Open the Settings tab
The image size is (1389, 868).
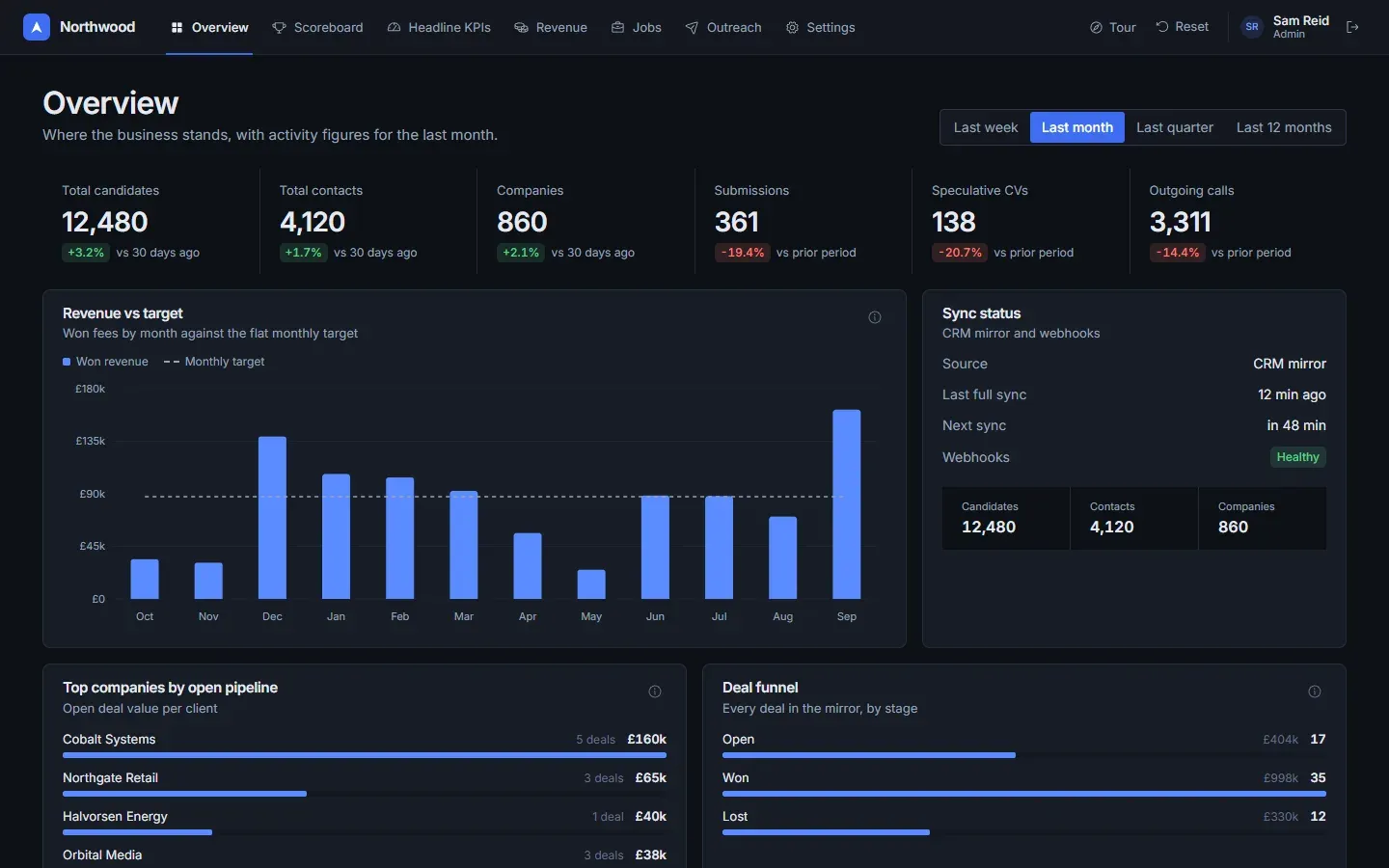[820, 28]
